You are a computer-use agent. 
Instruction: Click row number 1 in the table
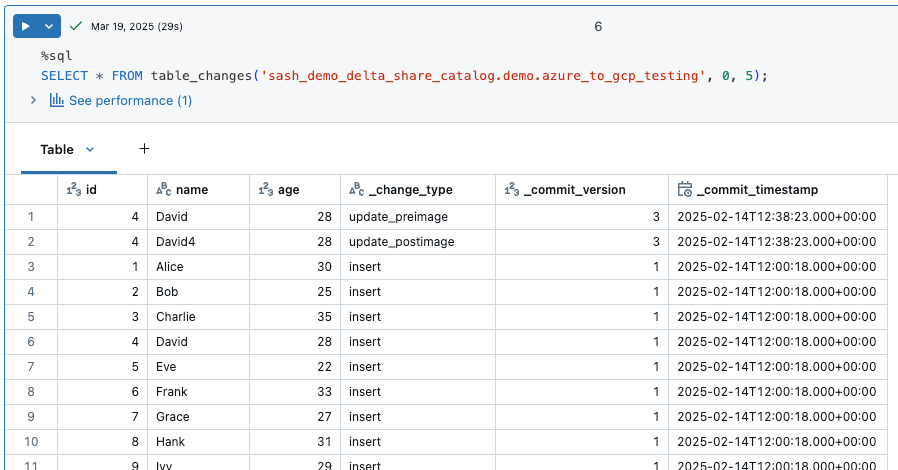coord(31,217)
